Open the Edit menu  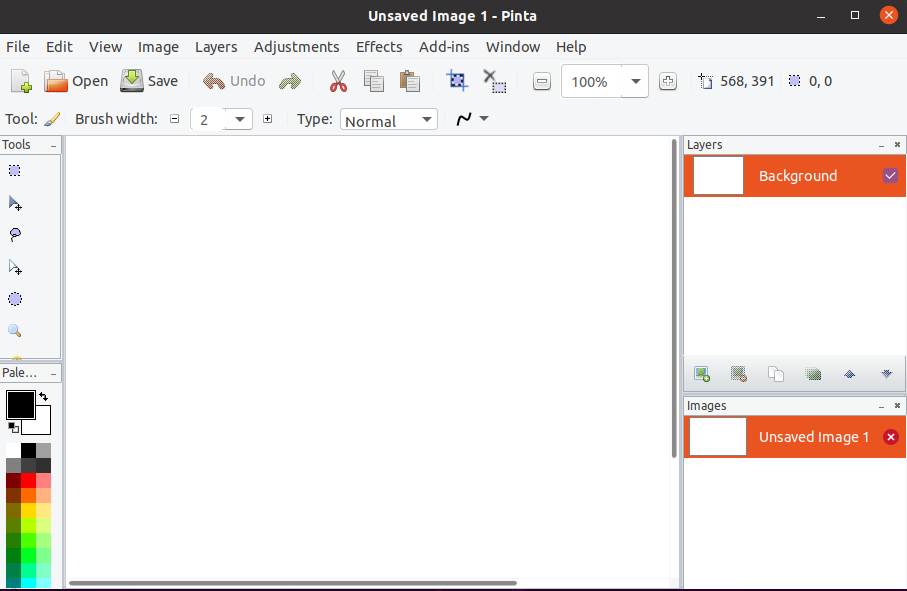[x=59, y=47]
